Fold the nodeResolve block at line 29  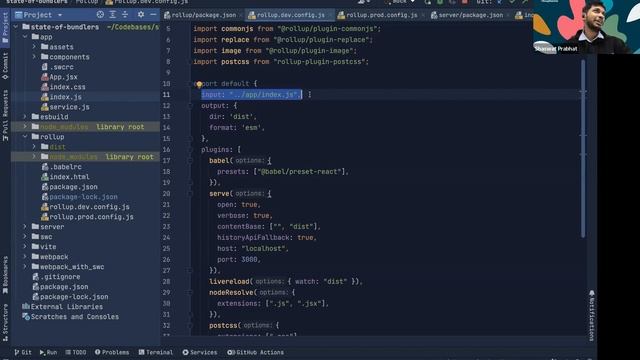(x=190, y=293)
